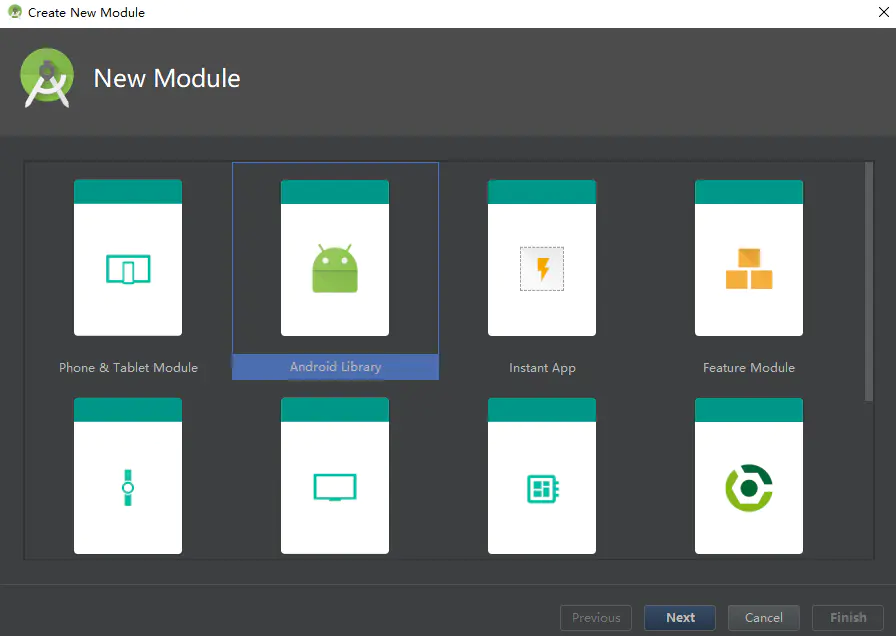Click the Cancel button
The width and height of the screenshot is (896, 636).
coord(763,618)
